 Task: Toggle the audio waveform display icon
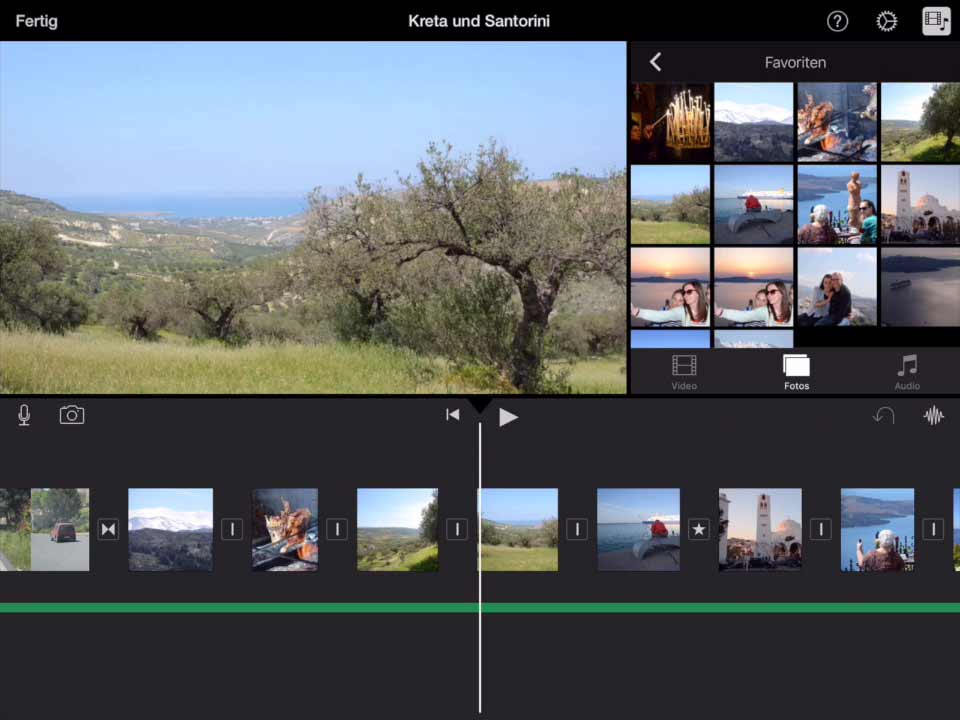point(934,415)
